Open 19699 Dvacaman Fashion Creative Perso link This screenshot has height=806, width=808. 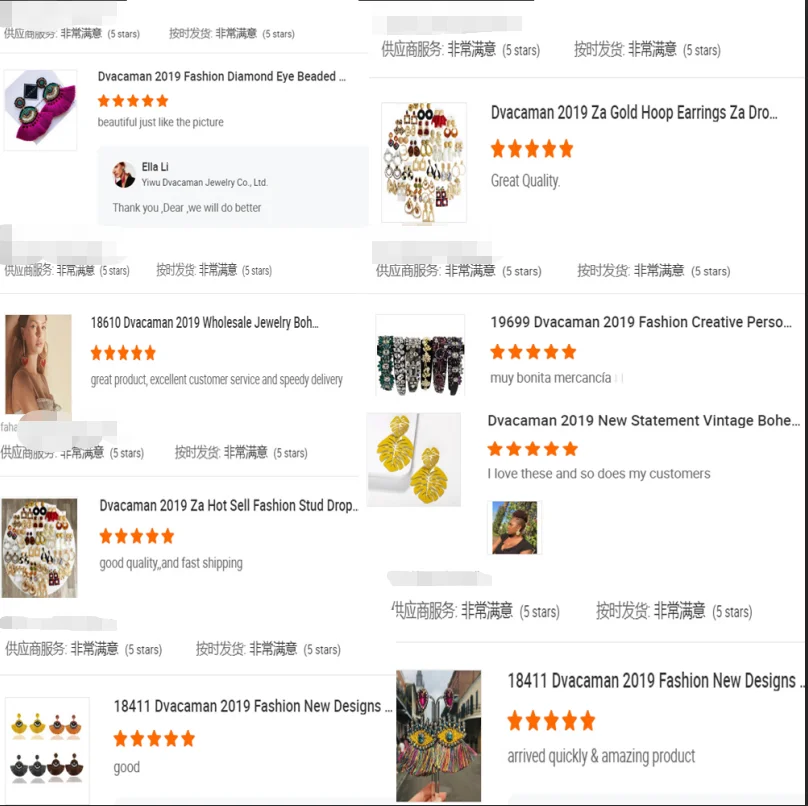pyautogui.click(x=641, y=322)
